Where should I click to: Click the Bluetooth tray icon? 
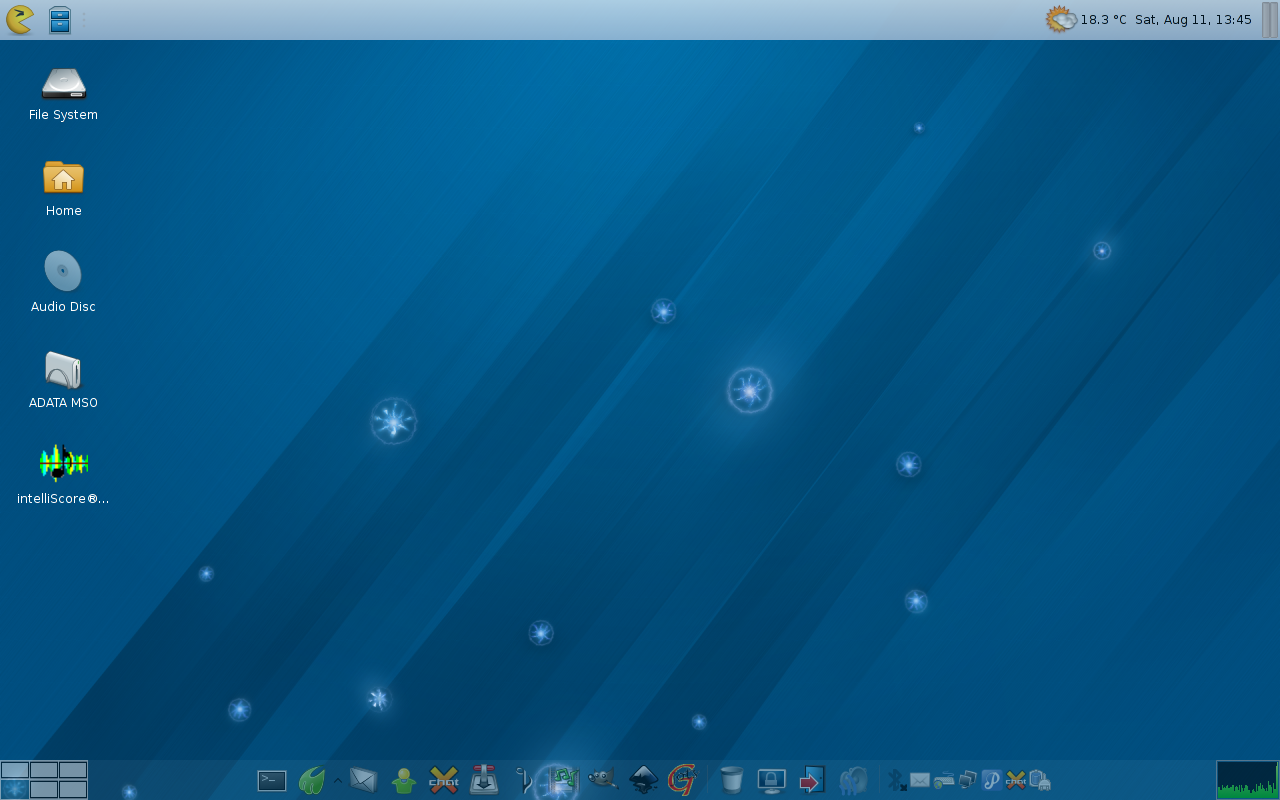pos(896,780)
